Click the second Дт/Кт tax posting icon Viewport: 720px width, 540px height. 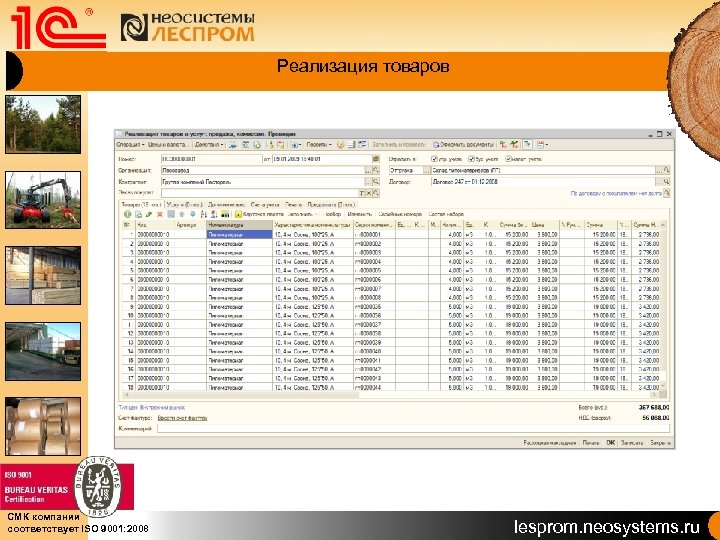pyautogui.click(x=514, y=145)
